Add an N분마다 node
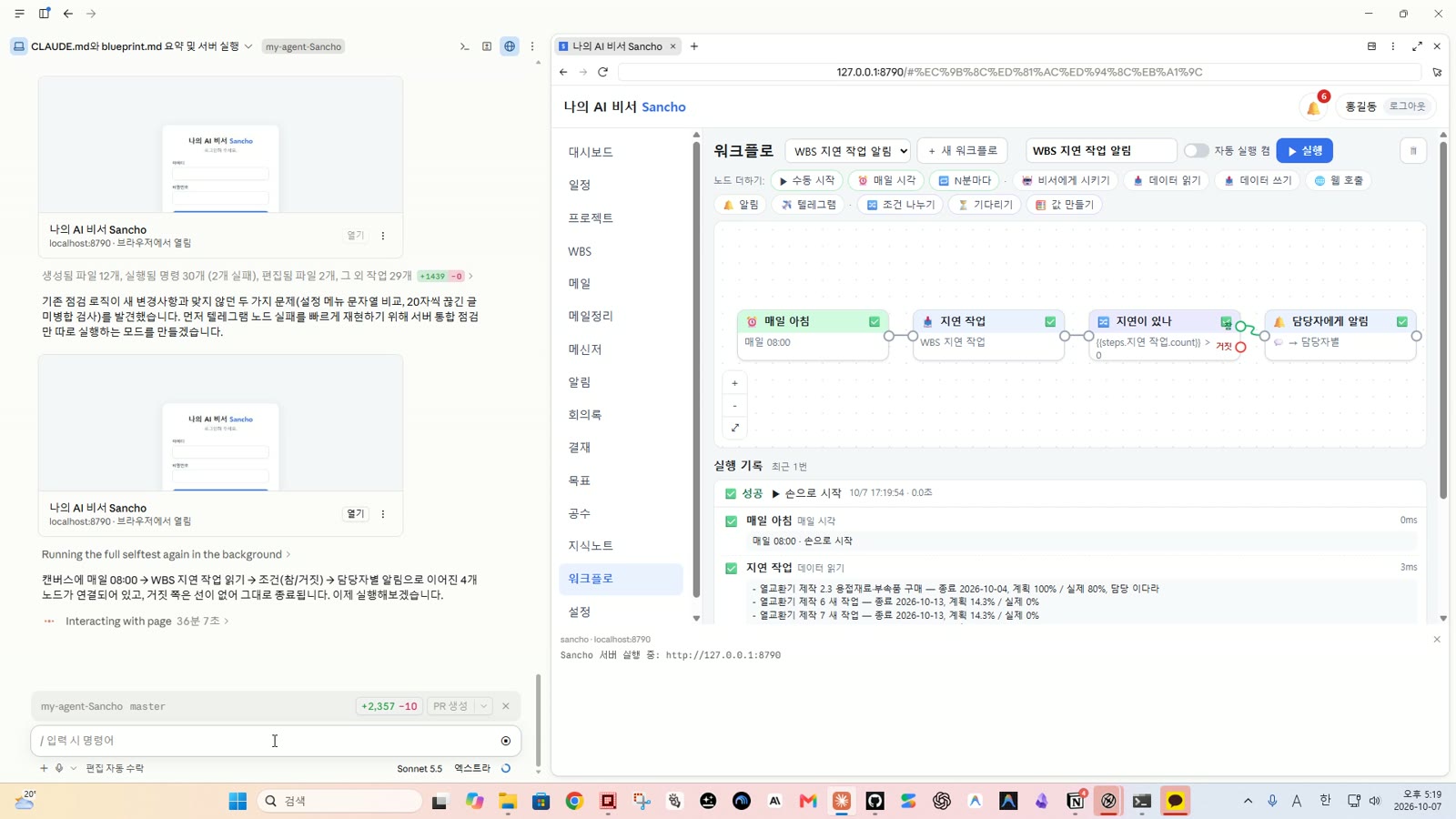 [965, 180]
